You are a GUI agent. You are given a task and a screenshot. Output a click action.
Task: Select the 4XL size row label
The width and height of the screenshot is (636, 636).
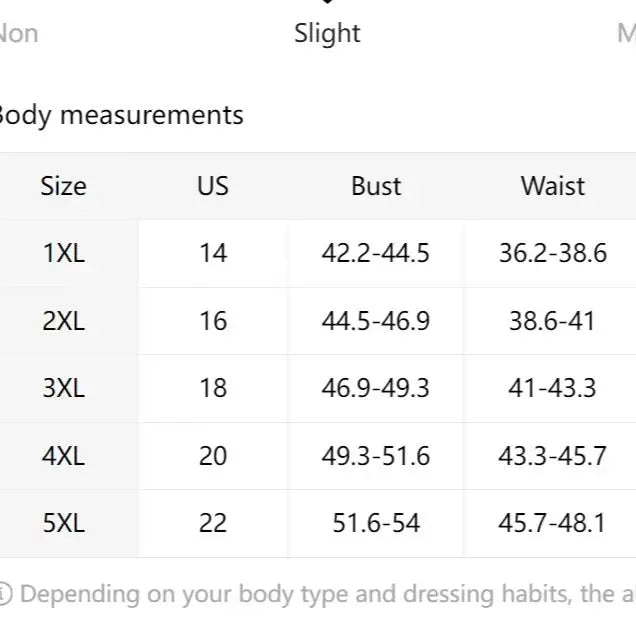click(64, 456)
